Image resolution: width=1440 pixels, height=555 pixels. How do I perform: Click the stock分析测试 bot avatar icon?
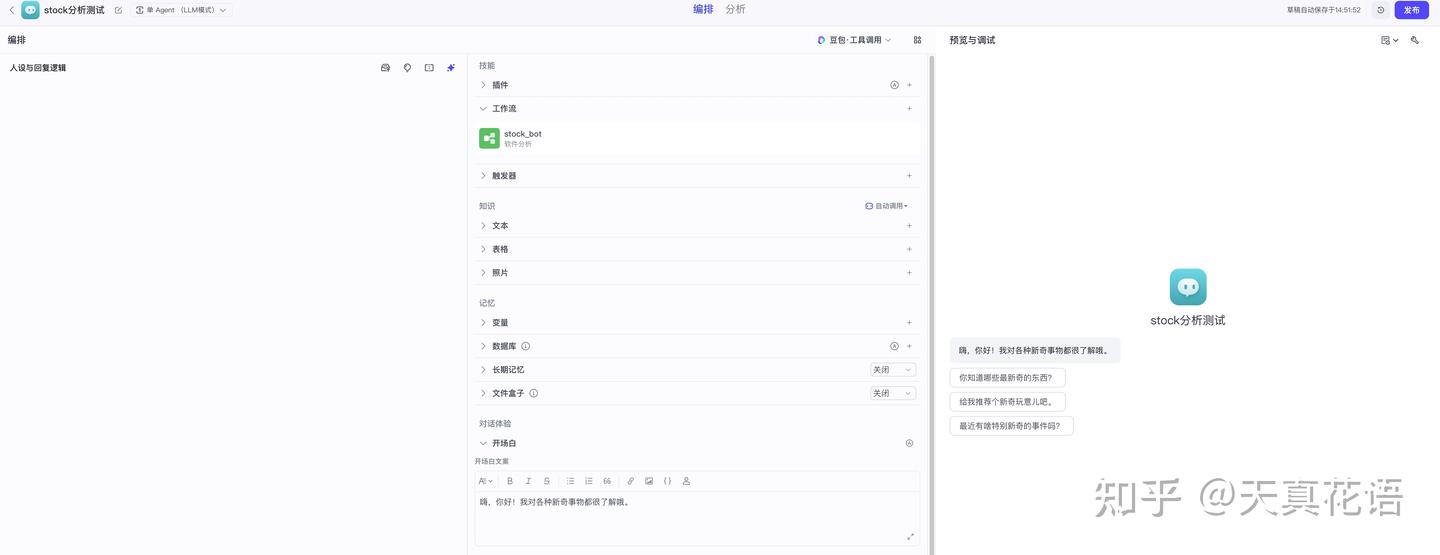click(x=30, y=10)
